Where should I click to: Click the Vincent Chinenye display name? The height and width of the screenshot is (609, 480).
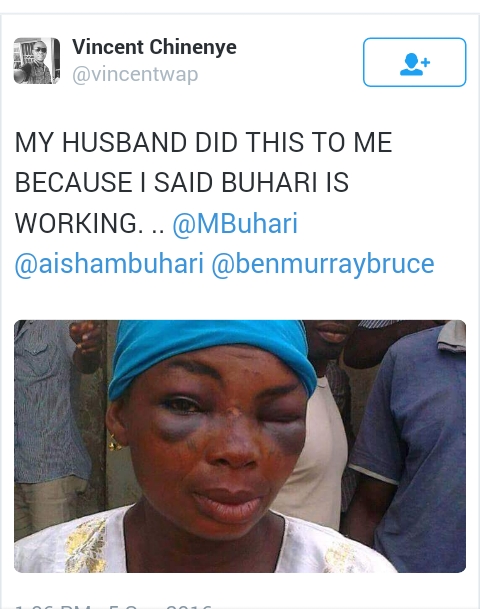coord(154,47)
